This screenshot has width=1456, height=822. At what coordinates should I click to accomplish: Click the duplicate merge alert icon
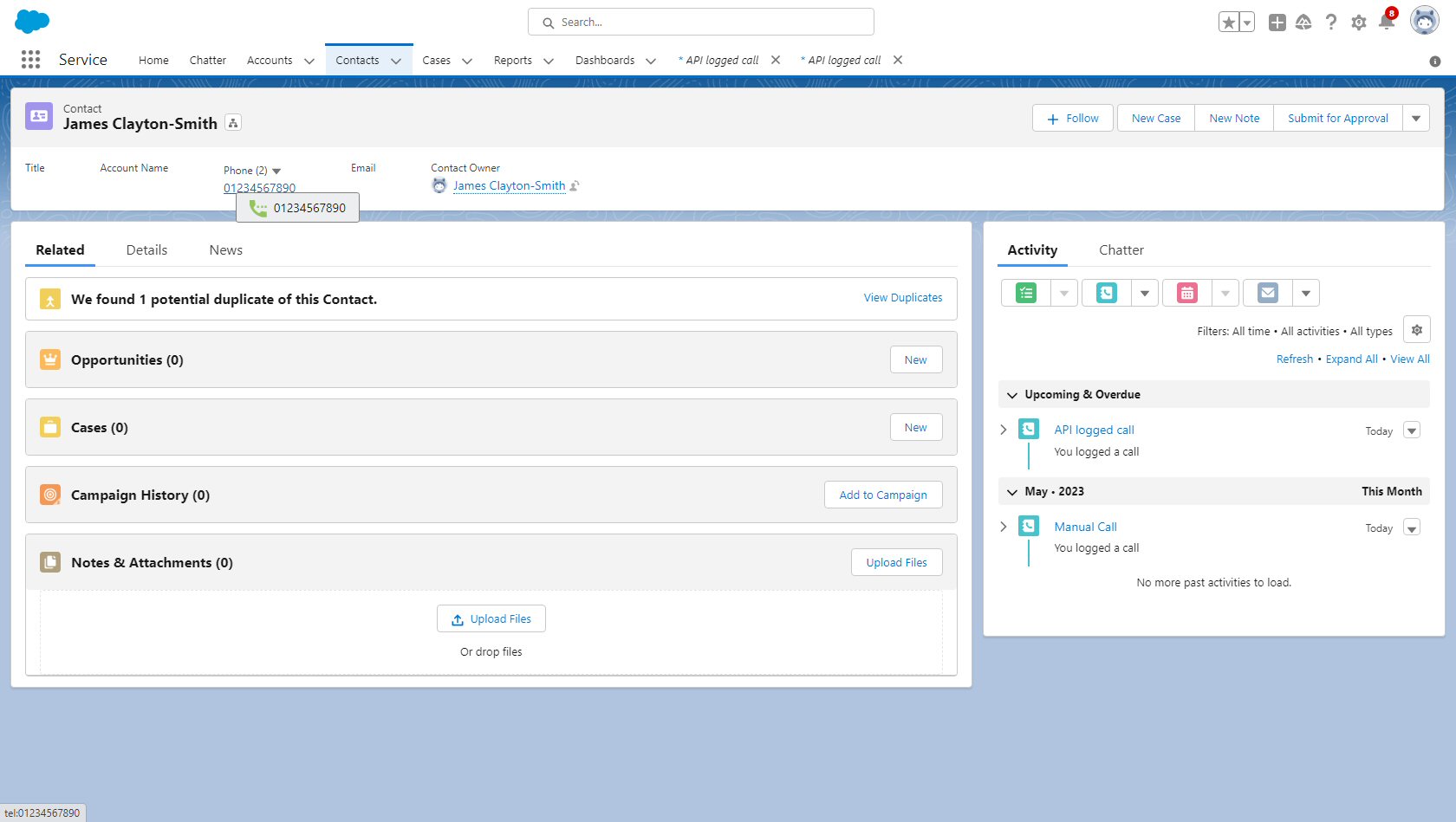(x=50, y=299)
